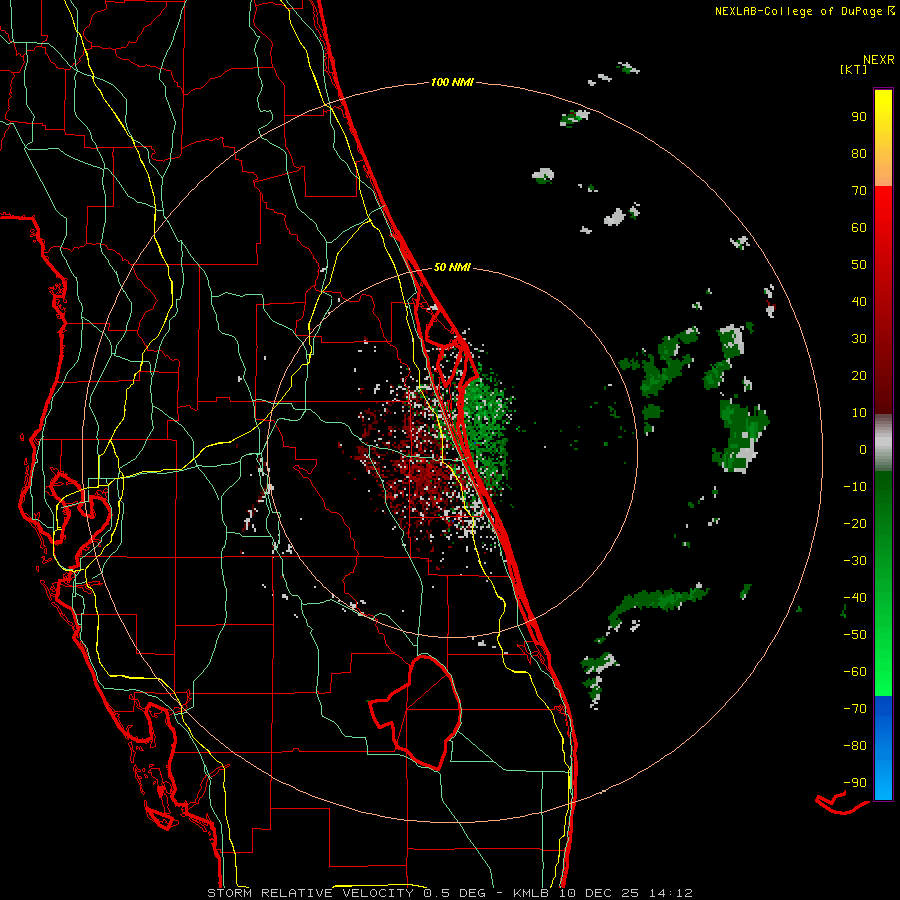Select the 60 value on the velocity scale
Screen dimensions: 900x900
click(859, 228)
